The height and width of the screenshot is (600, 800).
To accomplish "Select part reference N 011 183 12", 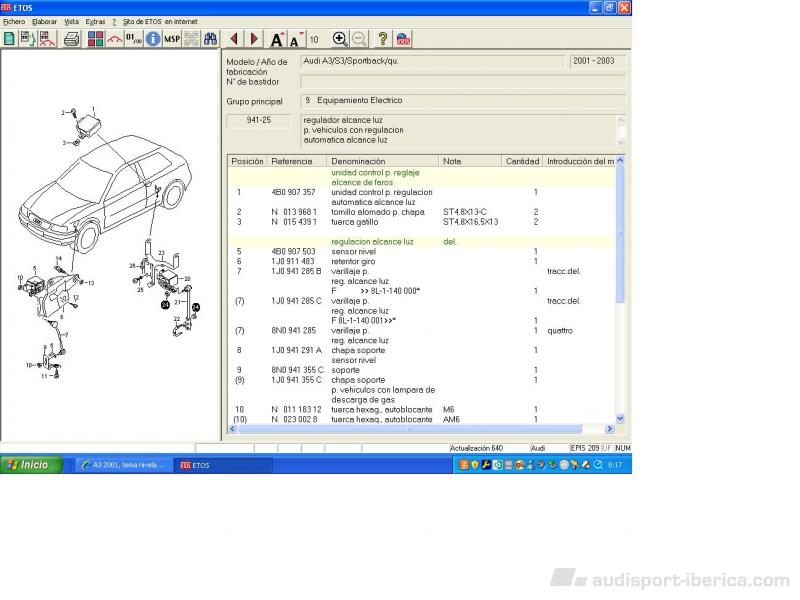I will 296,410.
